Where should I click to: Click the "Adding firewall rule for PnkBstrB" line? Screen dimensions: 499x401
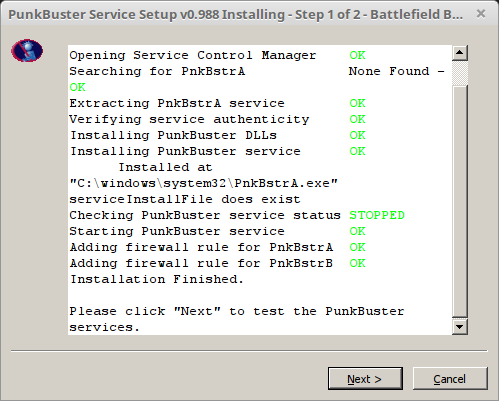pos(201,263)
